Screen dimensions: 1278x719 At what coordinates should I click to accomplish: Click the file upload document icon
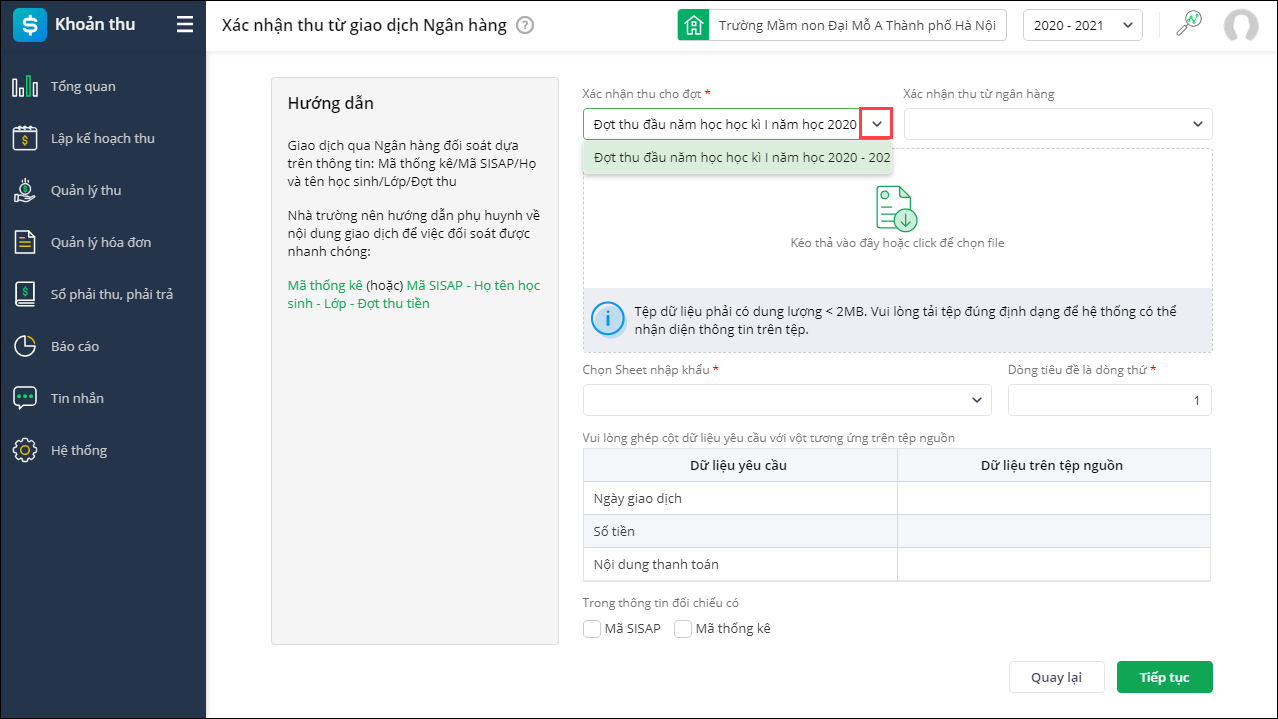pos(896,208)
